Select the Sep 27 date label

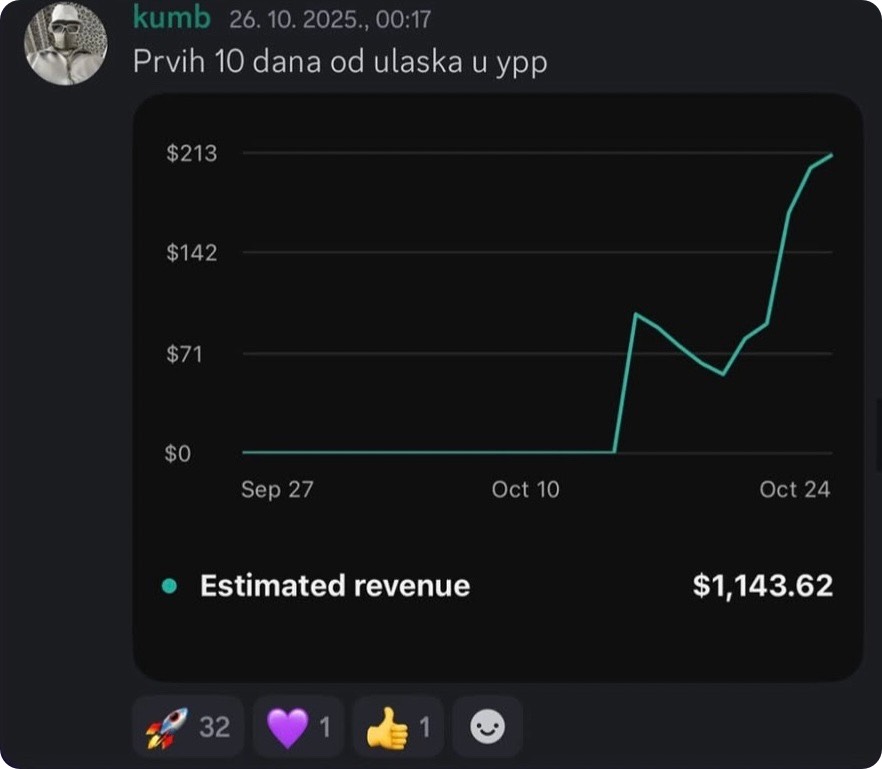coord(277,490)
